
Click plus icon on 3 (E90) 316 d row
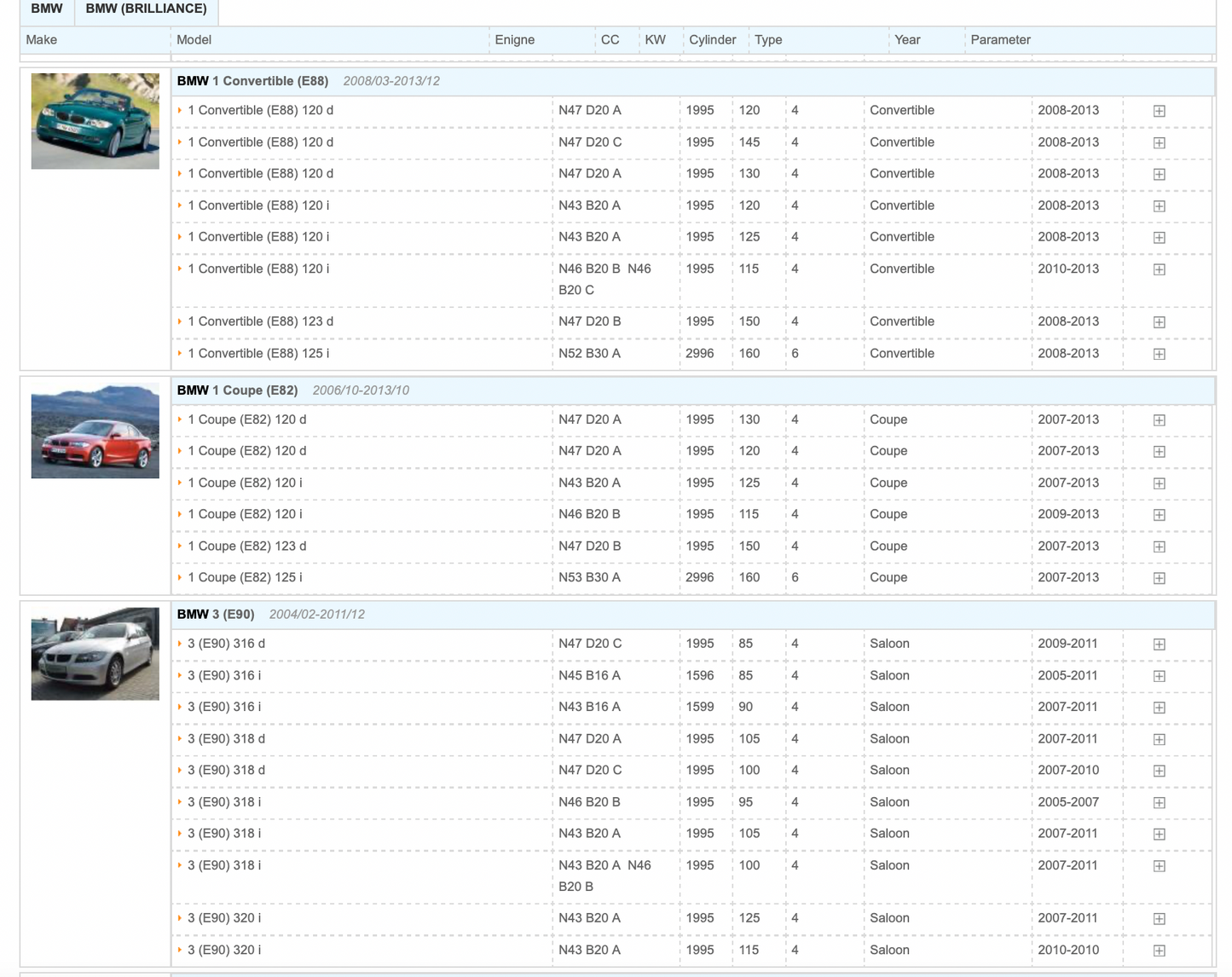coord(1159,645)
